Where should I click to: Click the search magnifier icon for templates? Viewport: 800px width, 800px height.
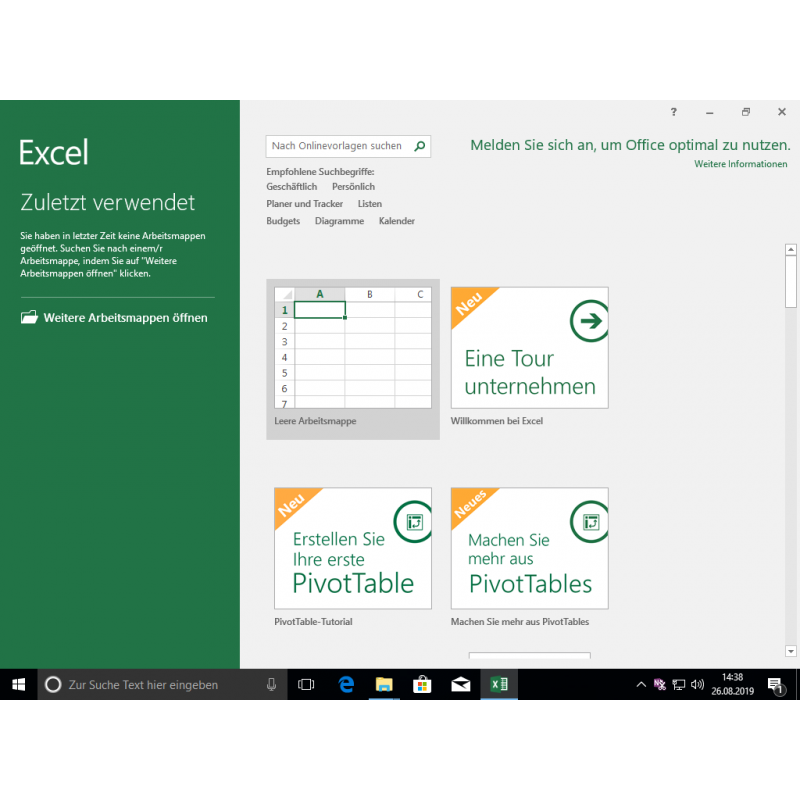click(x=420, y=146)
